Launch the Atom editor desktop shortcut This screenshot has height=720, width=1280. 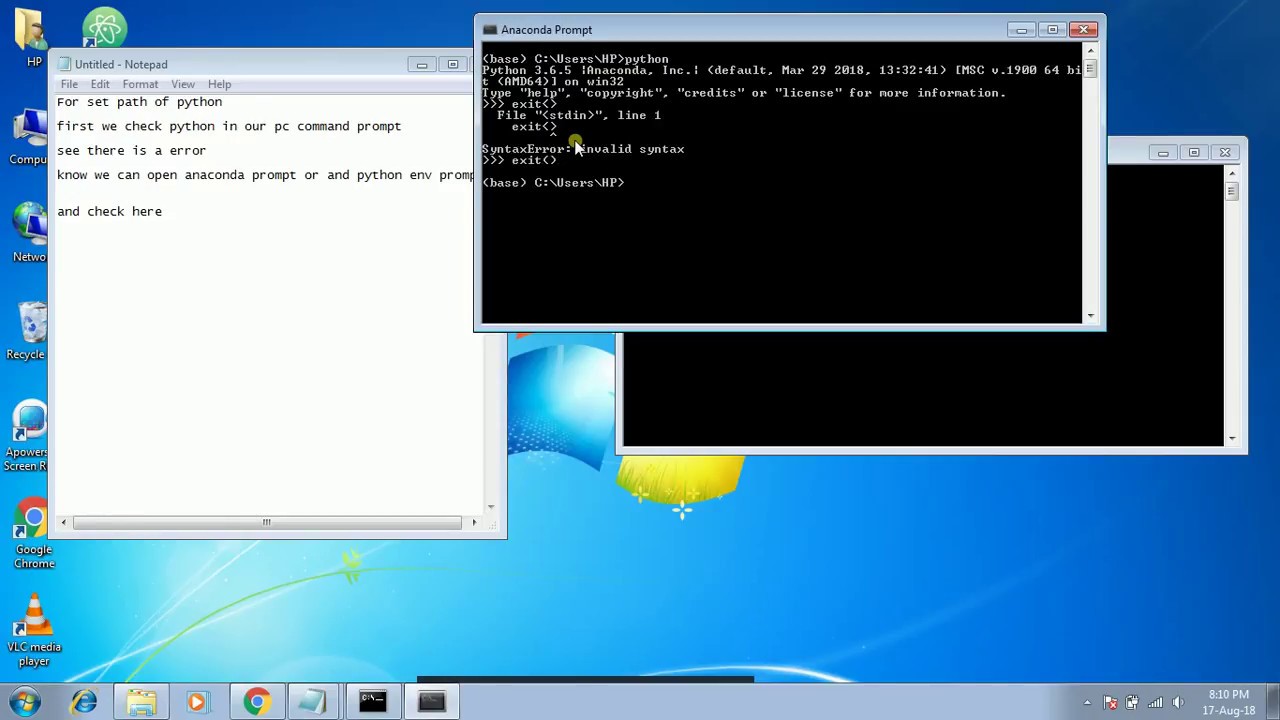point(104,27)
